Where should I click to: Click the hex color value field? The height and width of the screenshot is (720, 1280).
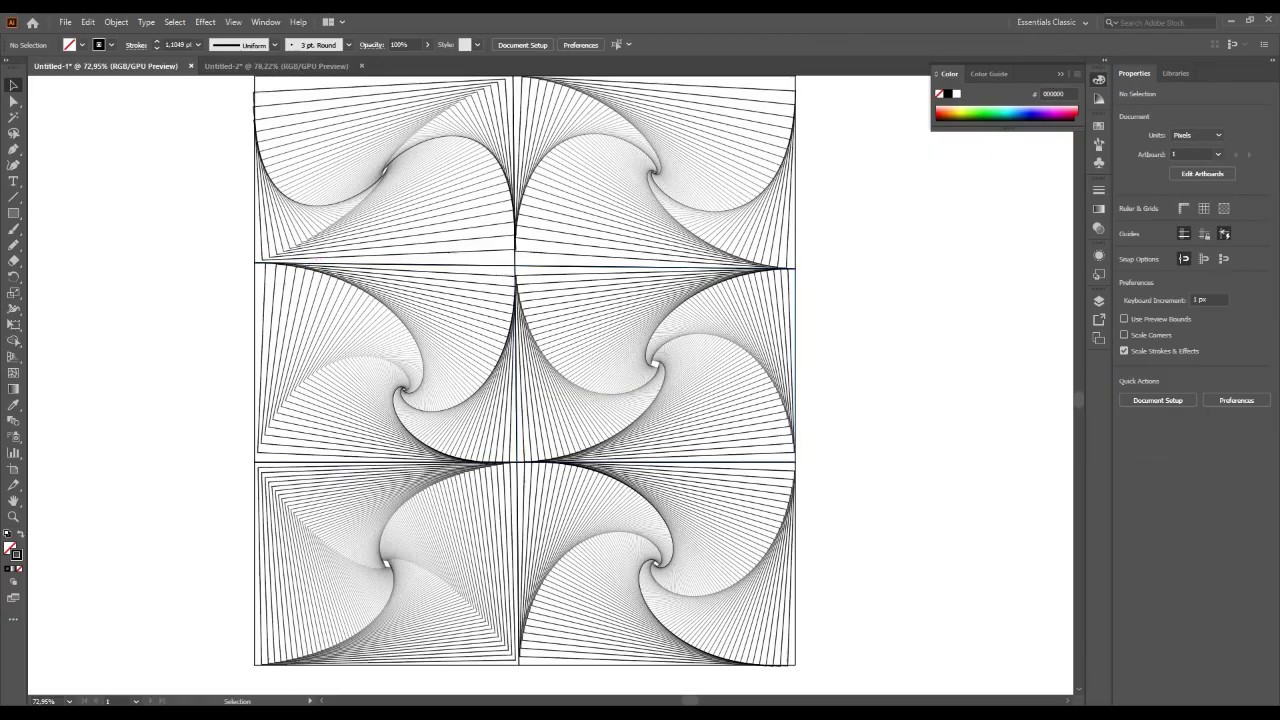pos(1058,94)
